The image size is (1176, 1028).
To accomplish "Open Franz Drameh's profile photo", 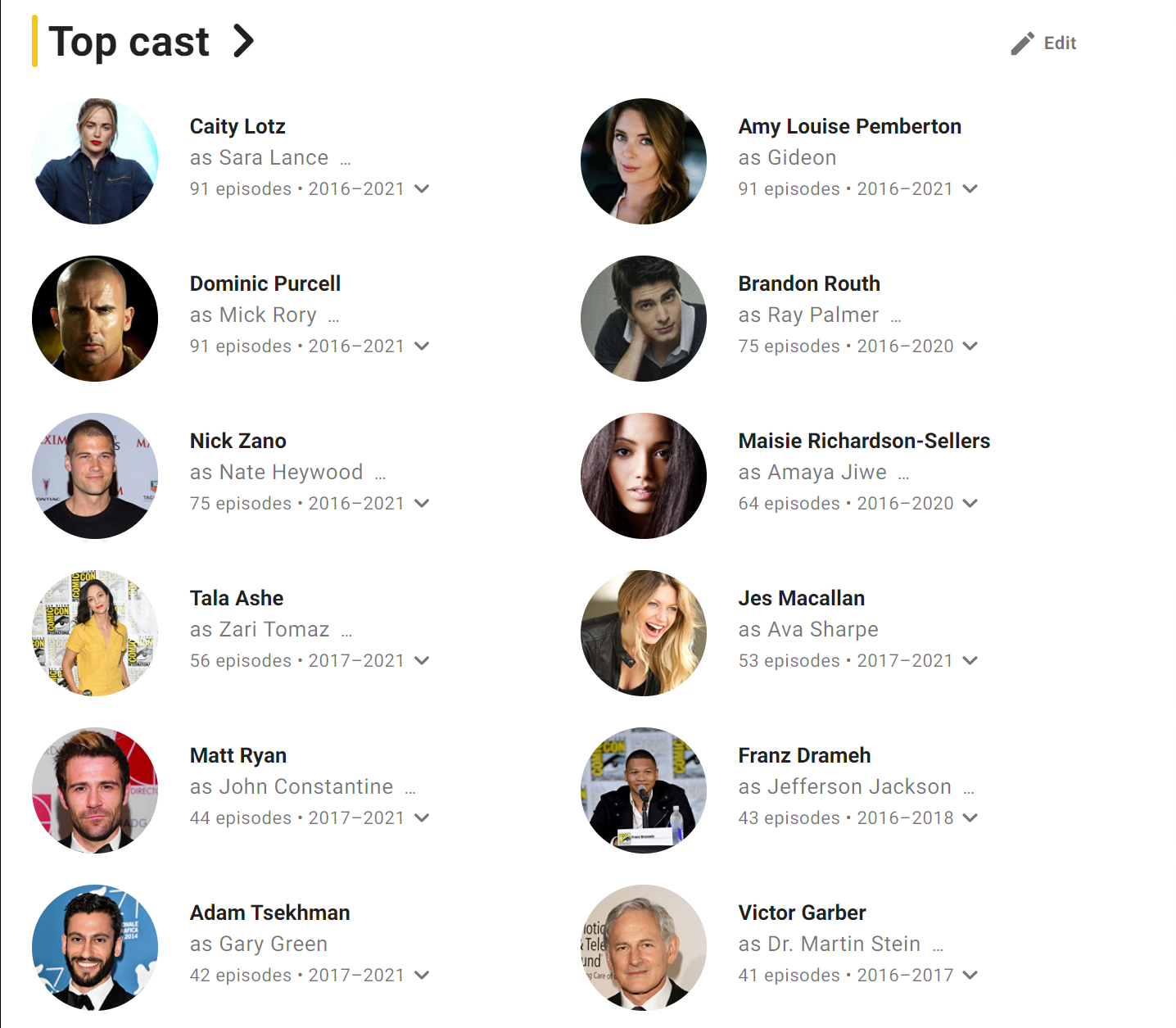I will point(644,790).
